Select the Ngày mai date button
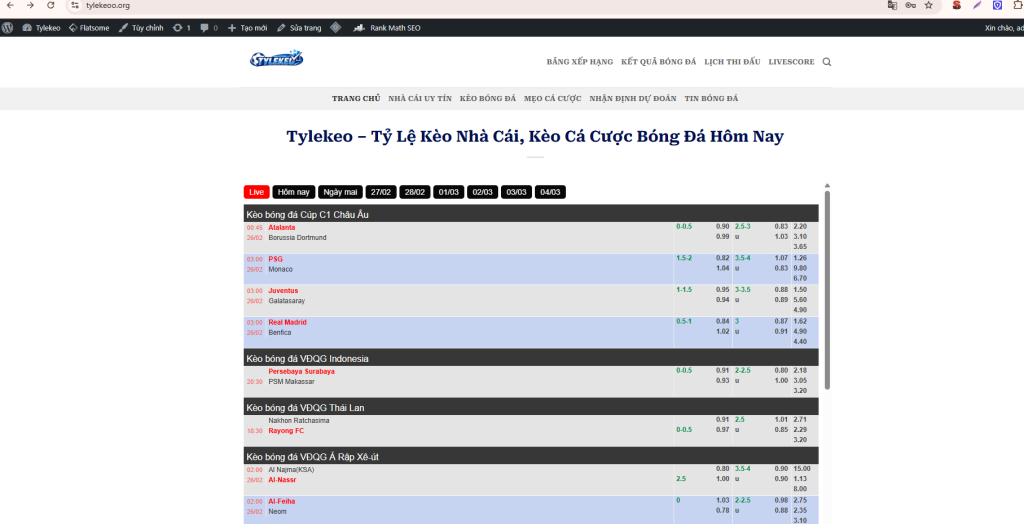The width and height of the screenshot is (1024, 524). click(x=340, y=192)
